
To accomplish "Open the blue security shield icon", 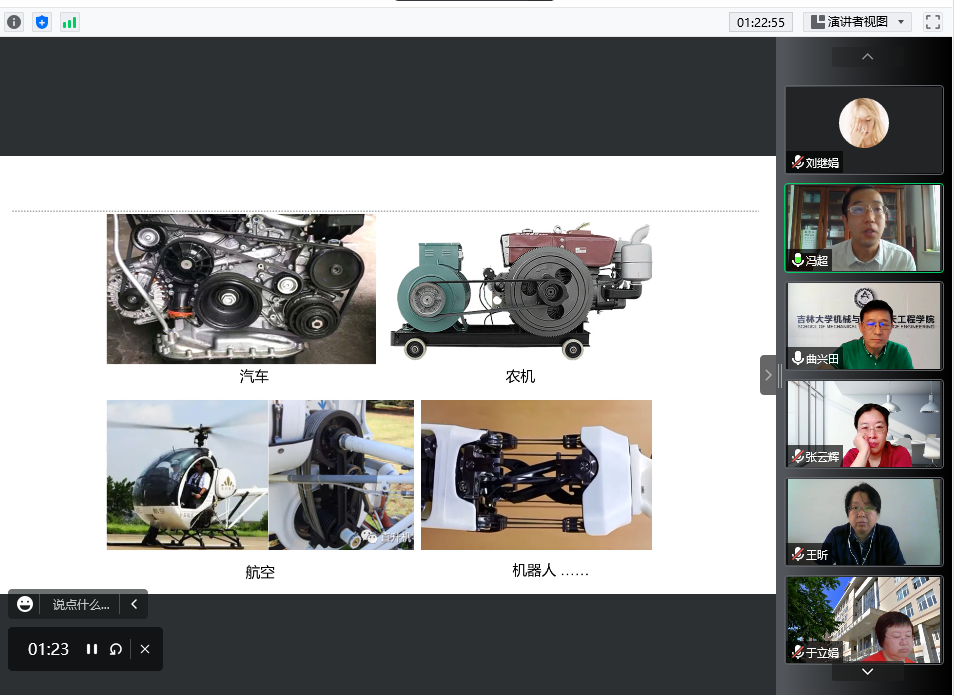I will tap(42, 22).
